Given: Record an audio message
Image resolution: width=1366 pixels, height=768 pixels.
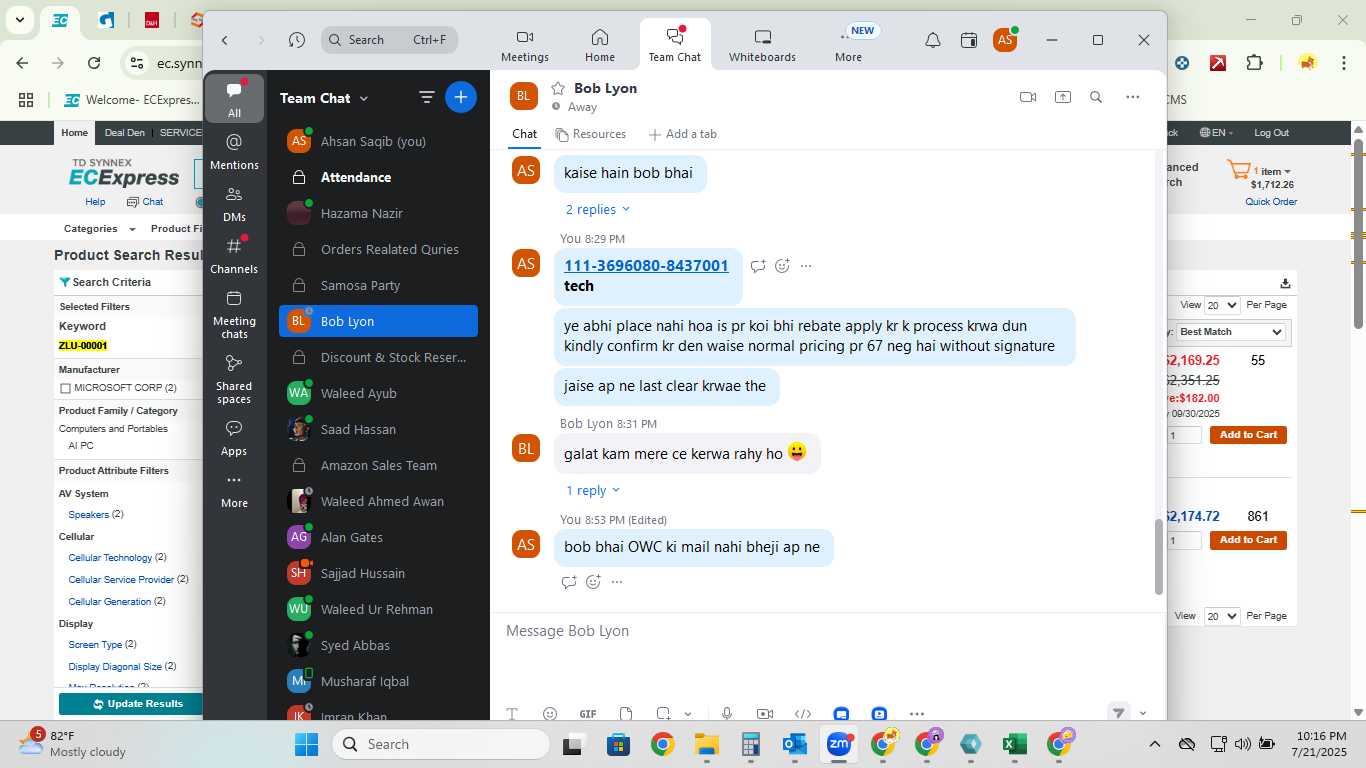Looking at the screenshot, I should click(x=727, y=714).
